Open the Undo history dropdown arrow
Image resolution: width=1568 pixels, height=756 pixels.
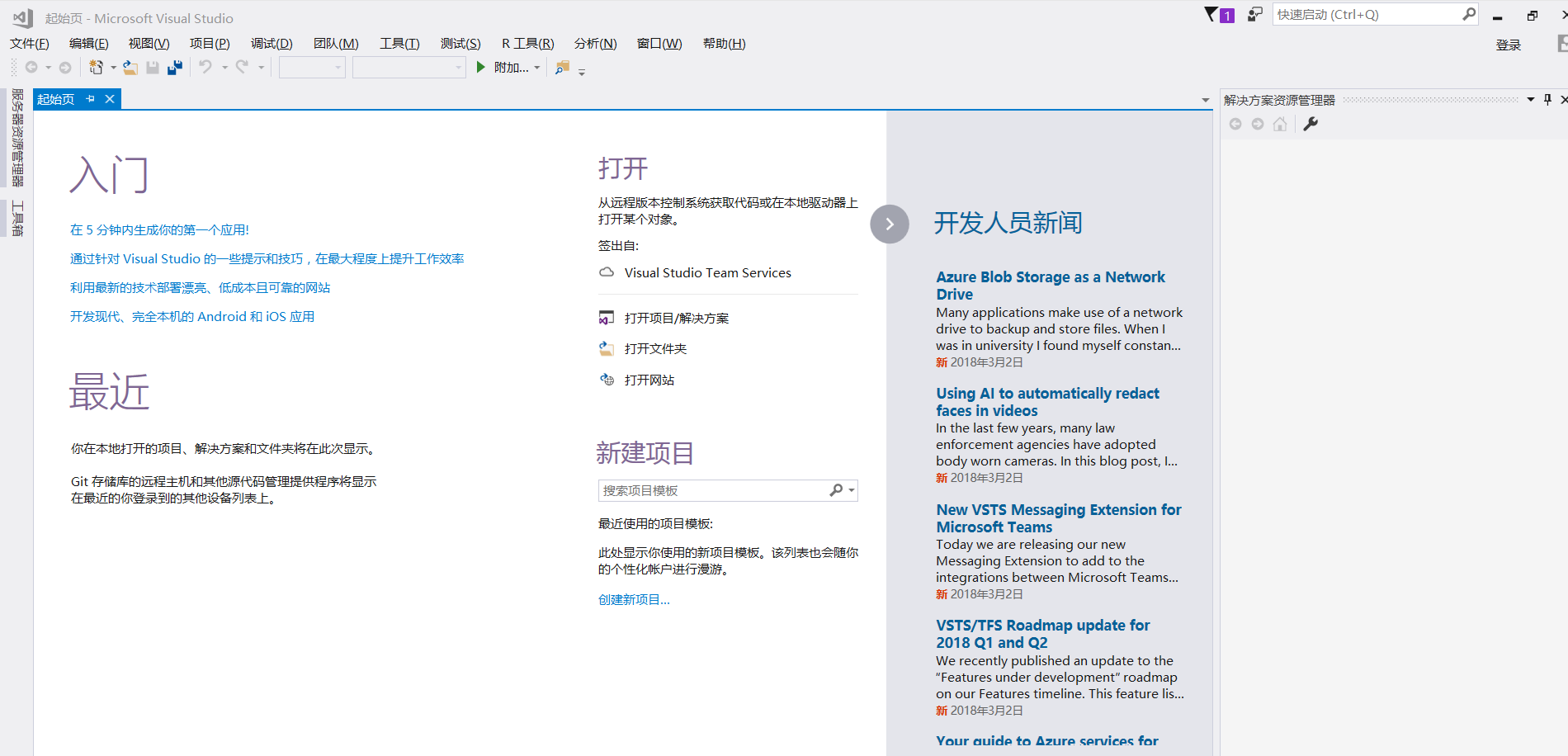[x=224, y=68]
